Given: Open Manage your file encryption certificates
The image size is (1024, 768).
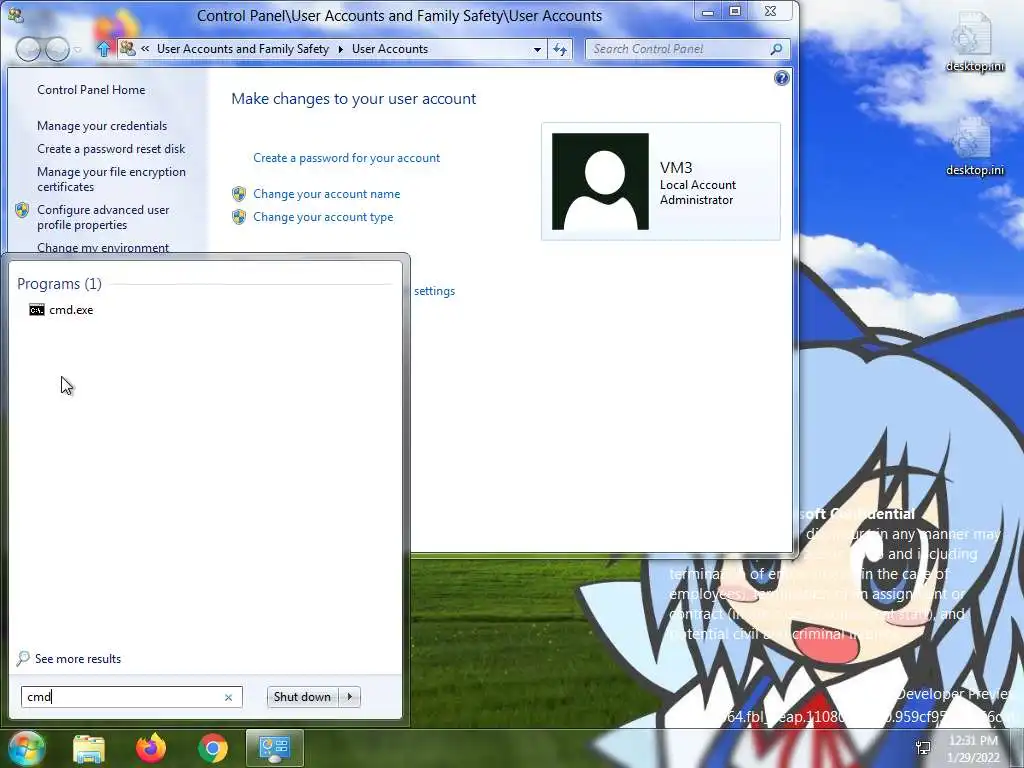Looking at the screenshot, I should coord(111,179).
